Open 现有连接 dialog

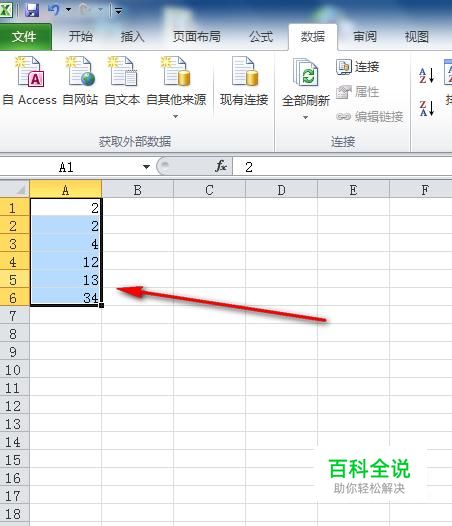point(244,81)
